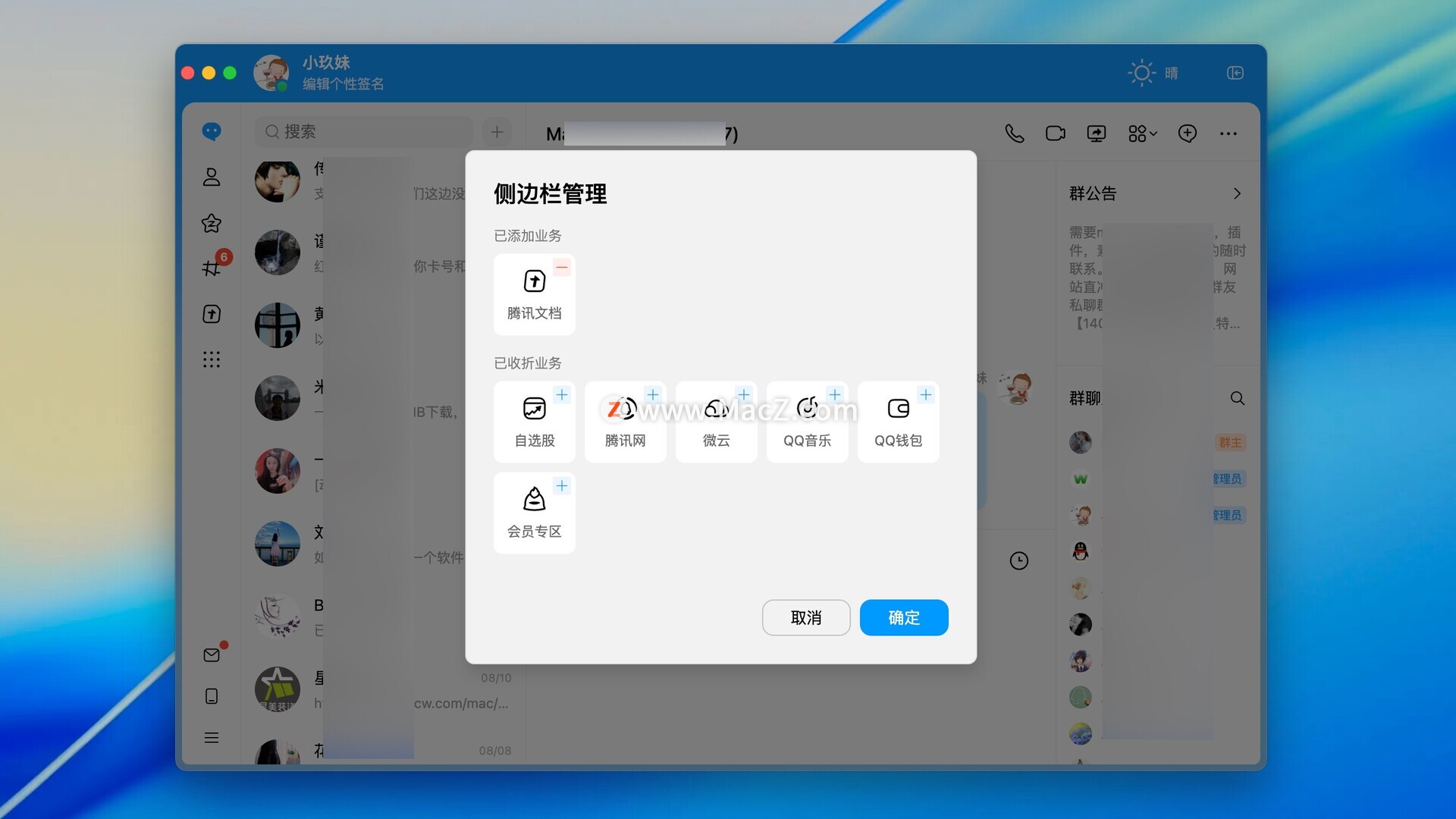Start screen sharing from the chat toolbar

1097,133
